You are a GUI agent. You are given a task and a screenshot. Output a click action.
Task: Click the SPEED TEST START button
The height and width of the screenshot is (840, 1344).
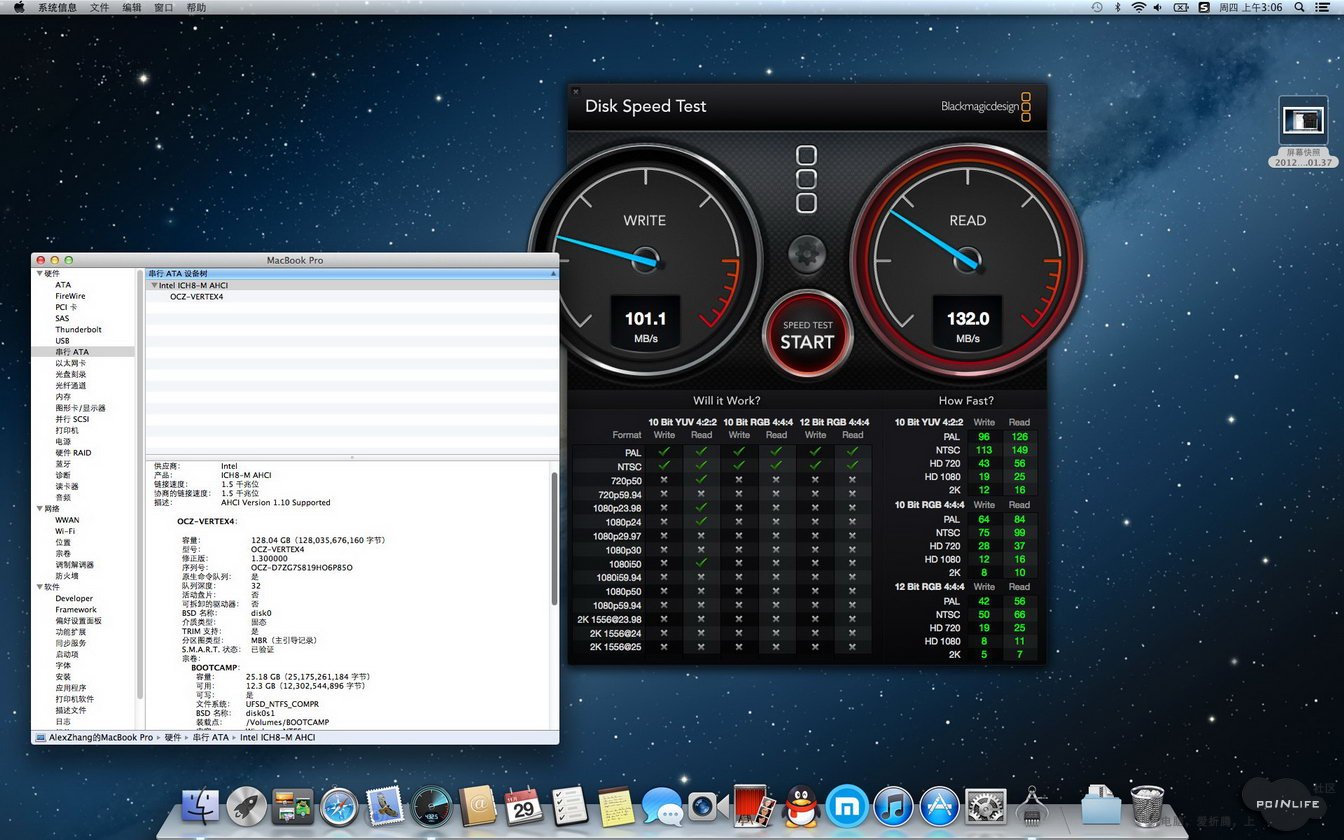click(807, 334)
